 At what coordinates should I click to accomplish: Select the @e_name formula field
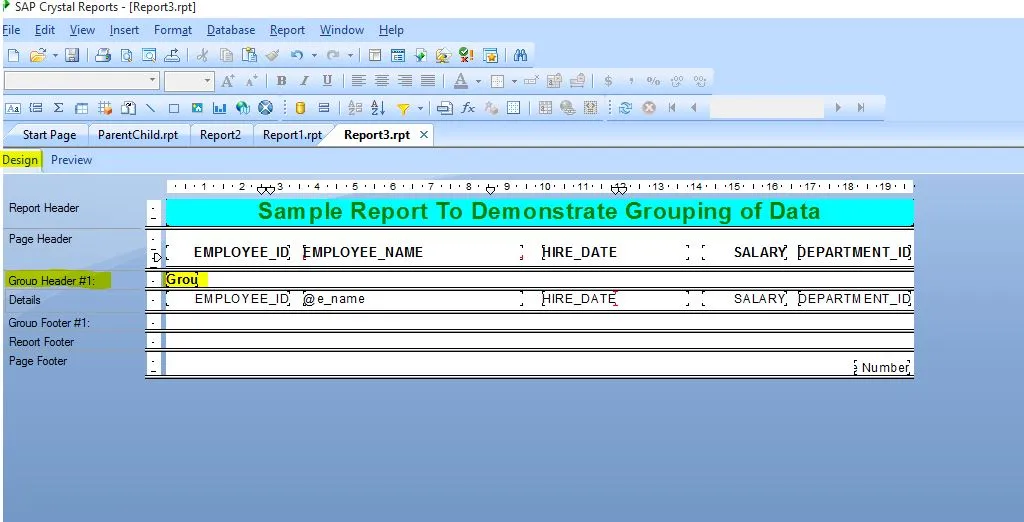[412, 299]
